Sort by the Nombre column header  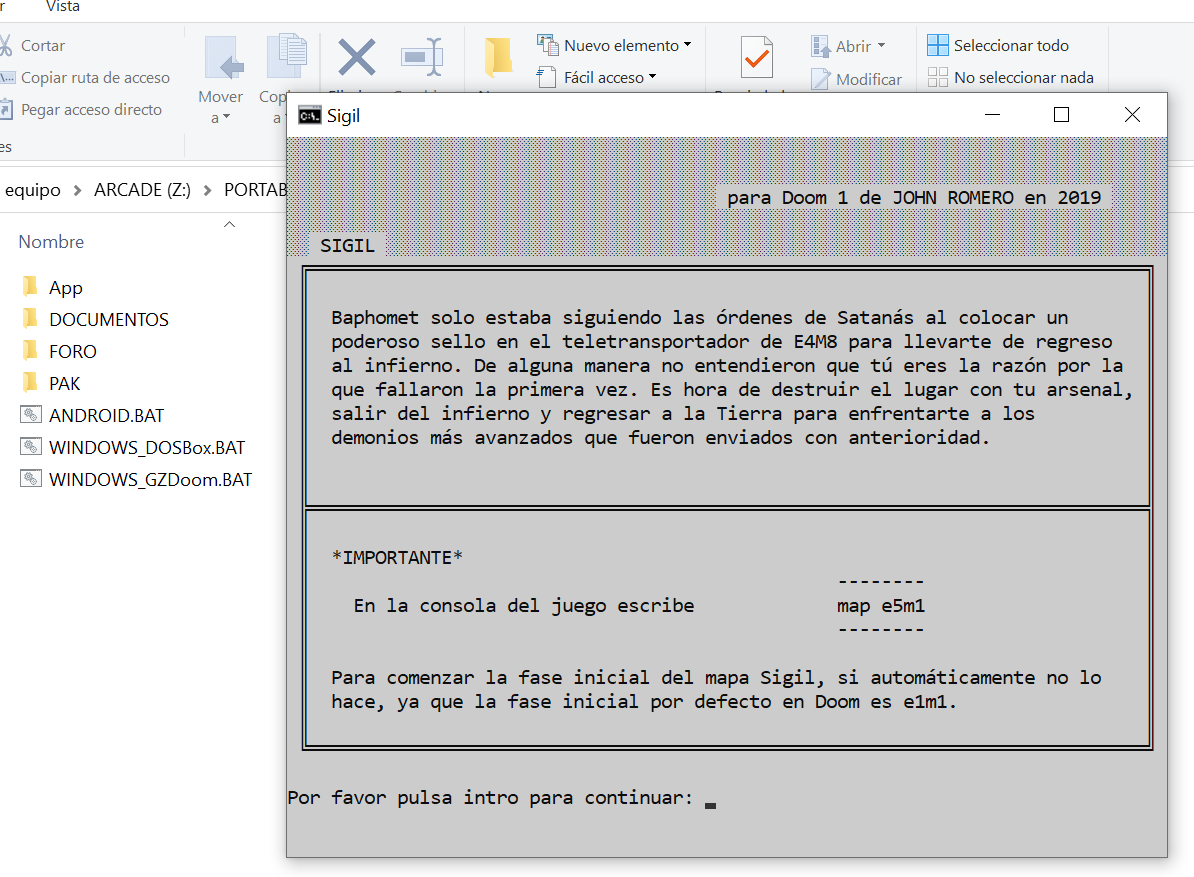click(51, 242)
